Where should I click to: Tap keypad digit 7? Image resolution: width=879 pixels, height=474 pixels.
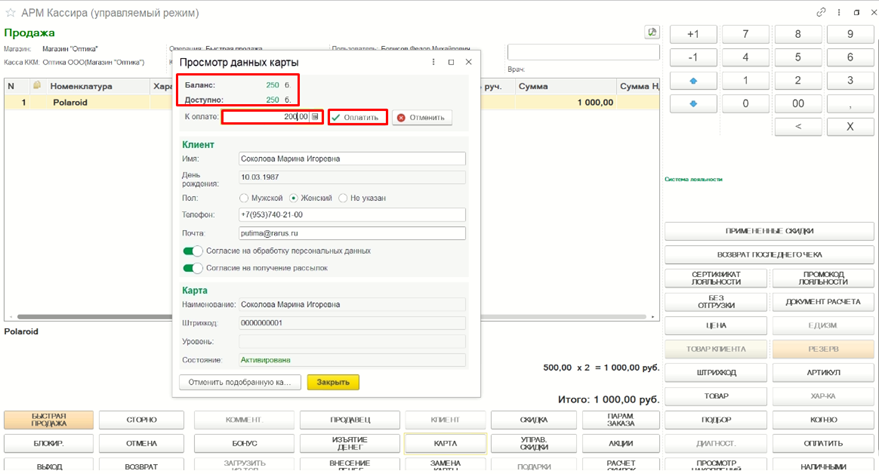pyautogui.click(x=745, y=34)
